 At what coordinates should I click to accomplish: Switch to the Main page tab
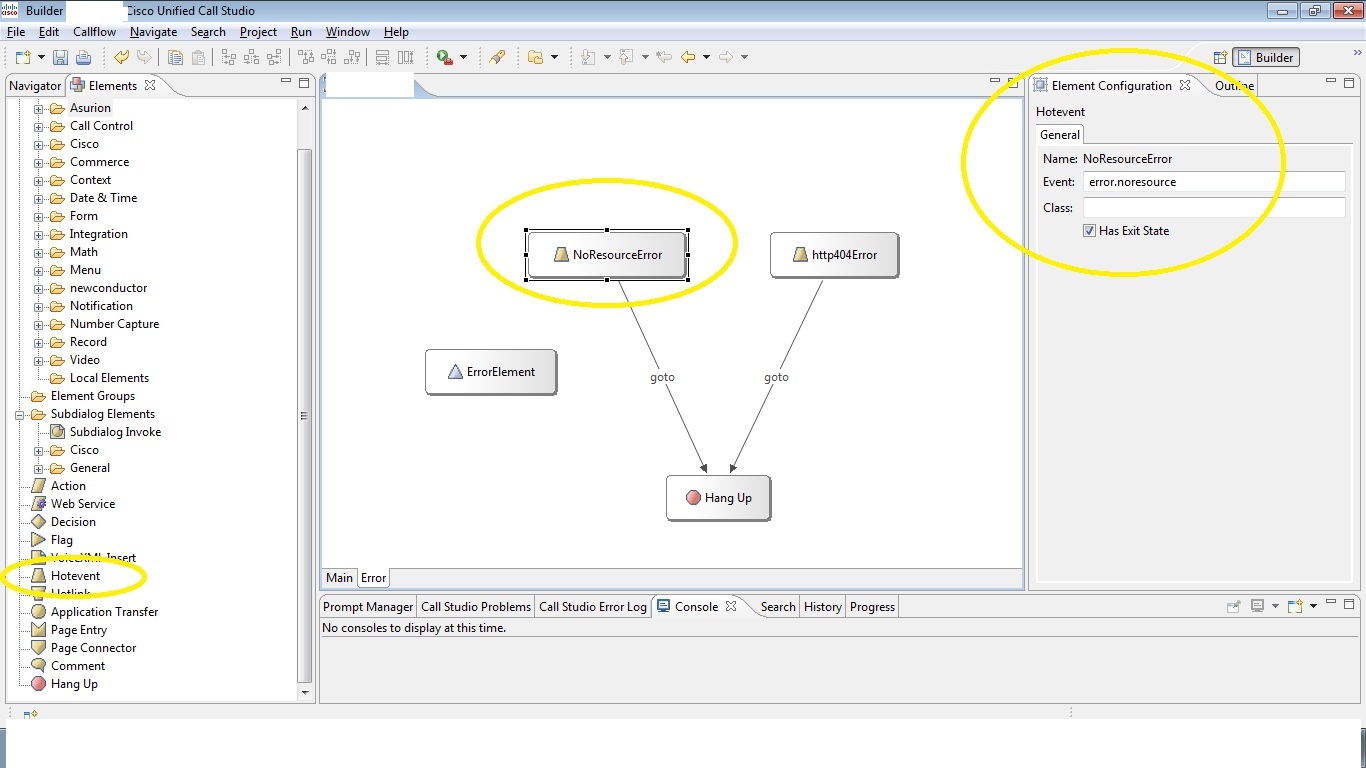pos(339,578)
